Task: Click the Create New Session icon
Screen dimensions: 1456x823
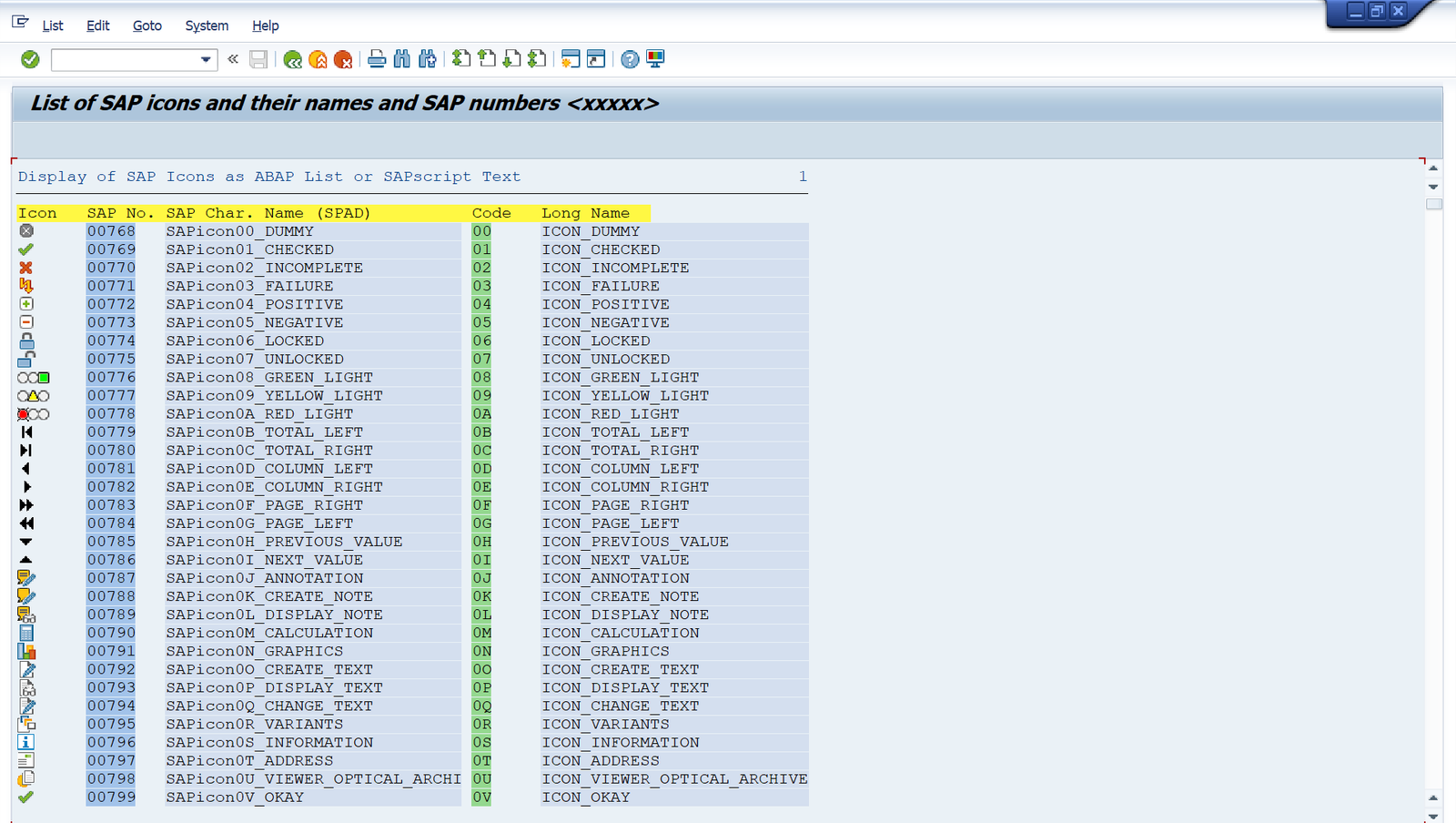Action: pos(571,59)
